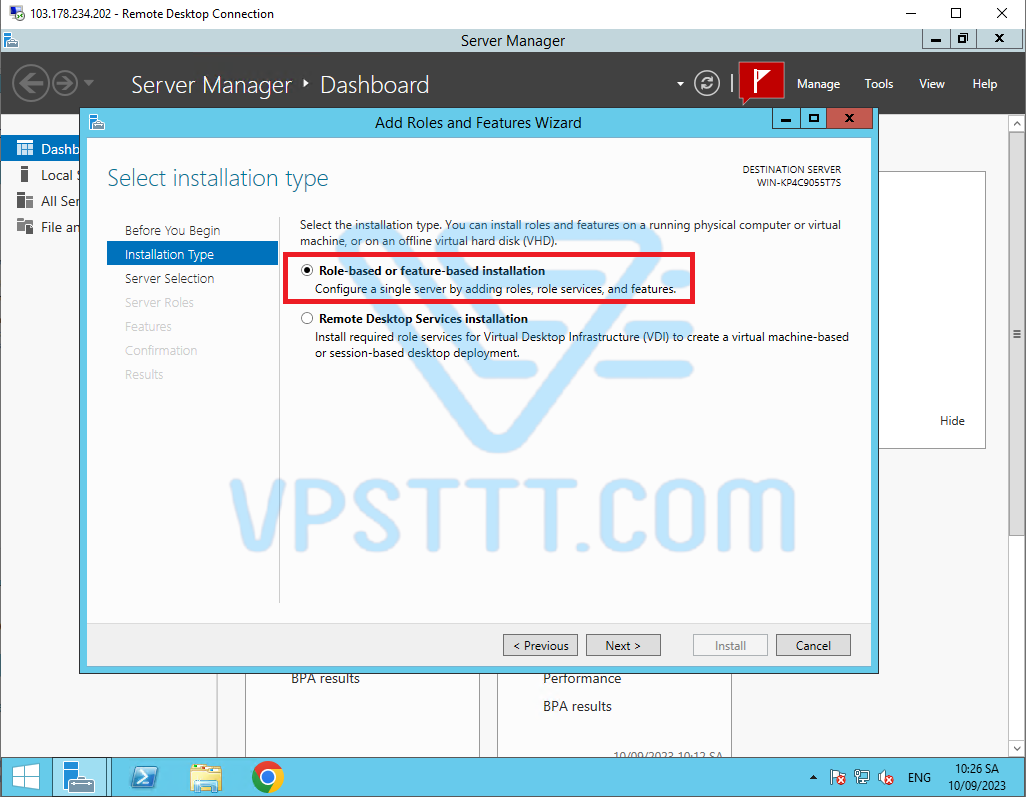Launch PowerShell from the taskbar
Screen dimensions: 1026x797
coord(144,777)
